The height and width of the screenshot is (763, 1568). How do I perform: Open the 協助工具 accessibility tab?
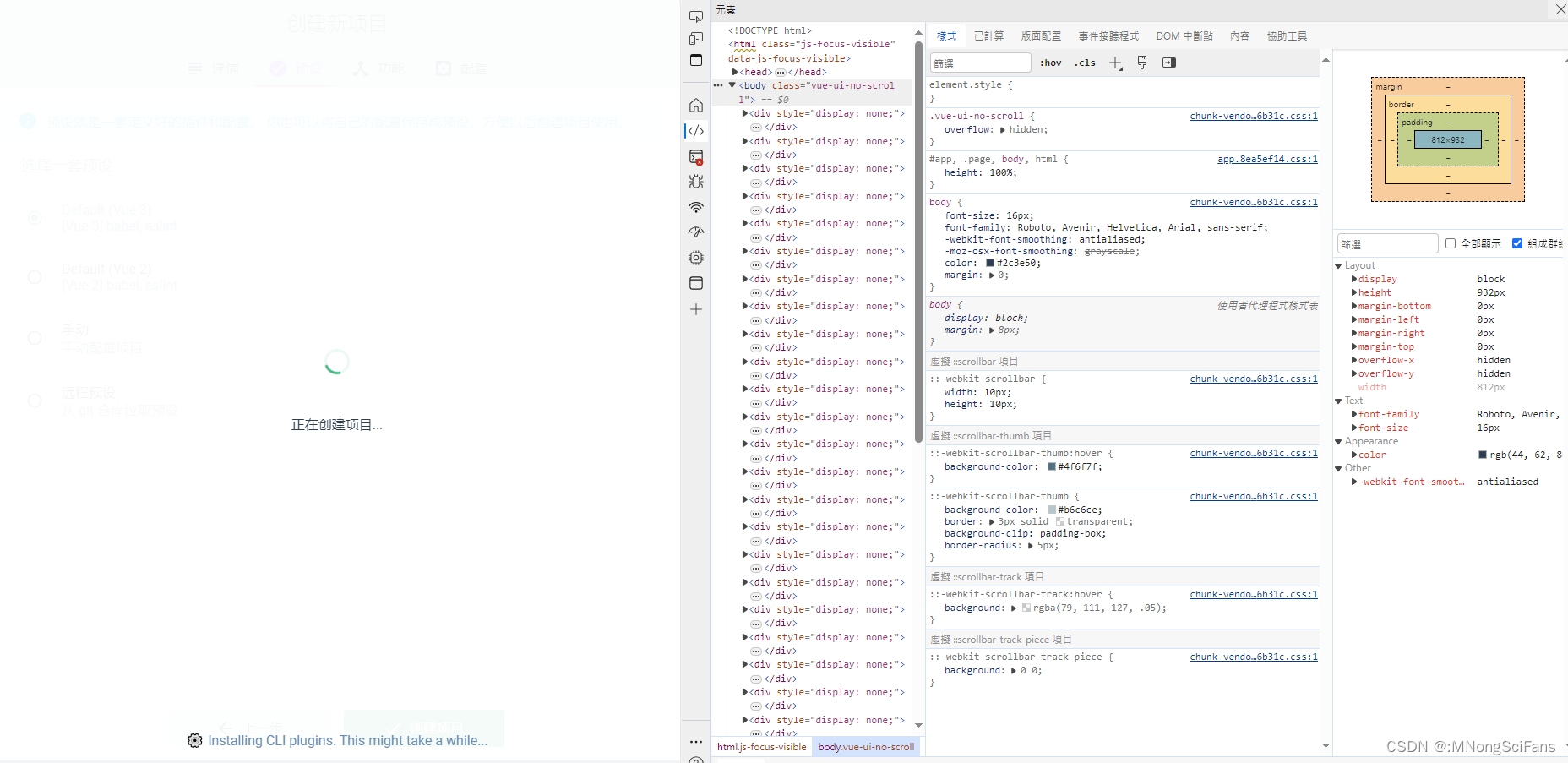(x=1287, y=35)
